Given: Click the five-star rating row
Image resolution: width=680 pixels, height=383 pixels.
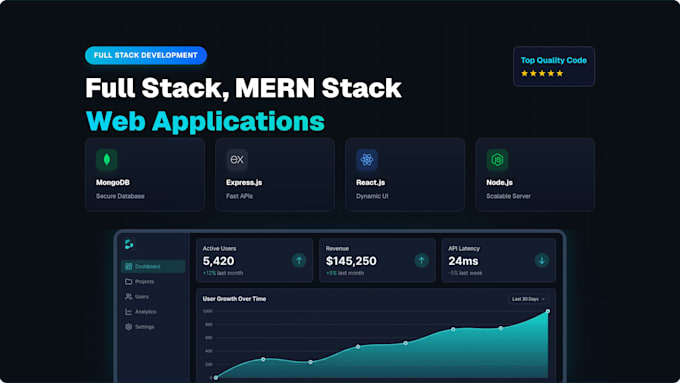Looking at the screenshot, I should pos(542,73).
